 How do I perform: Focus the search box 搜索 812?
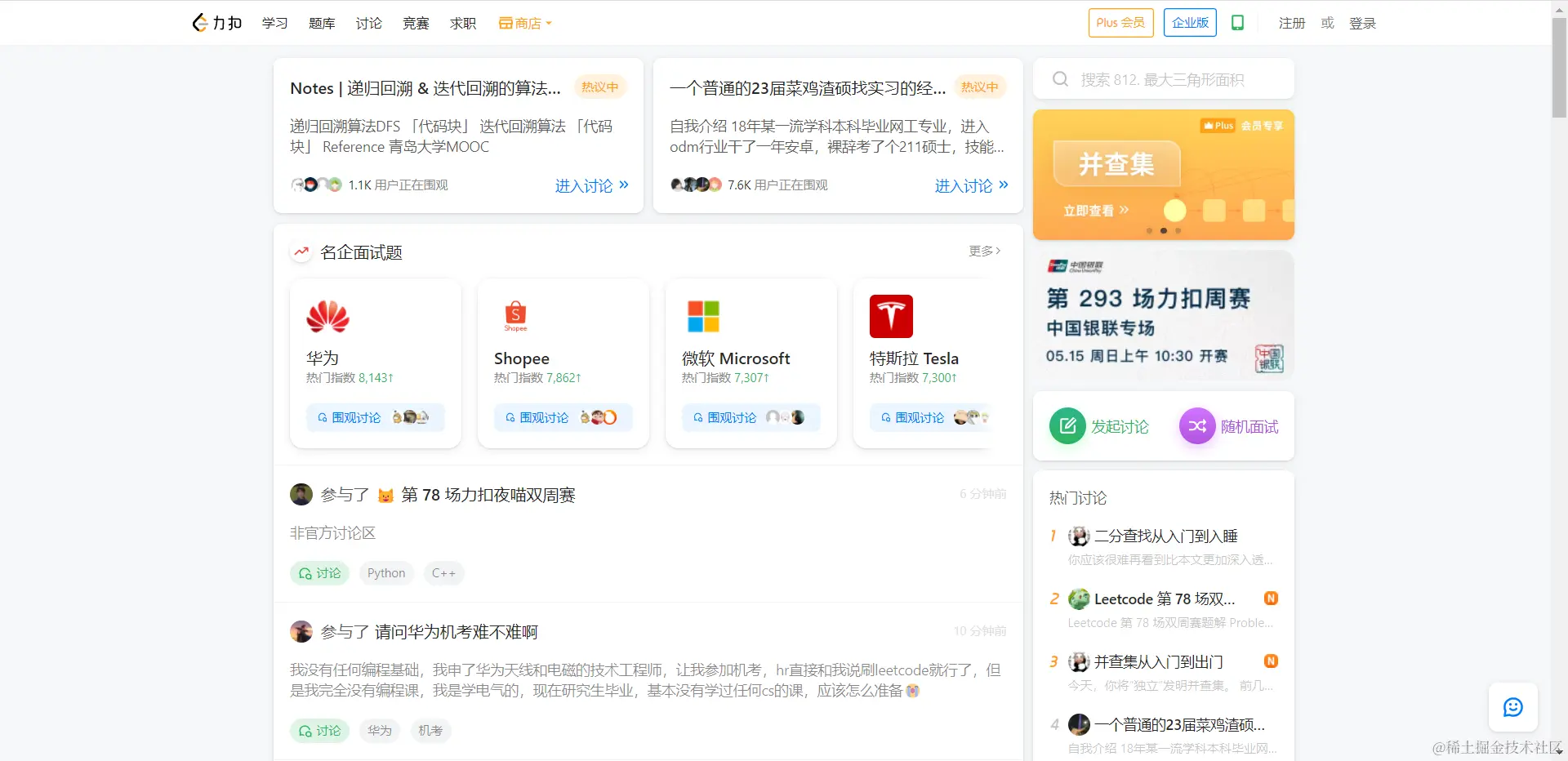pos(1163,79)
